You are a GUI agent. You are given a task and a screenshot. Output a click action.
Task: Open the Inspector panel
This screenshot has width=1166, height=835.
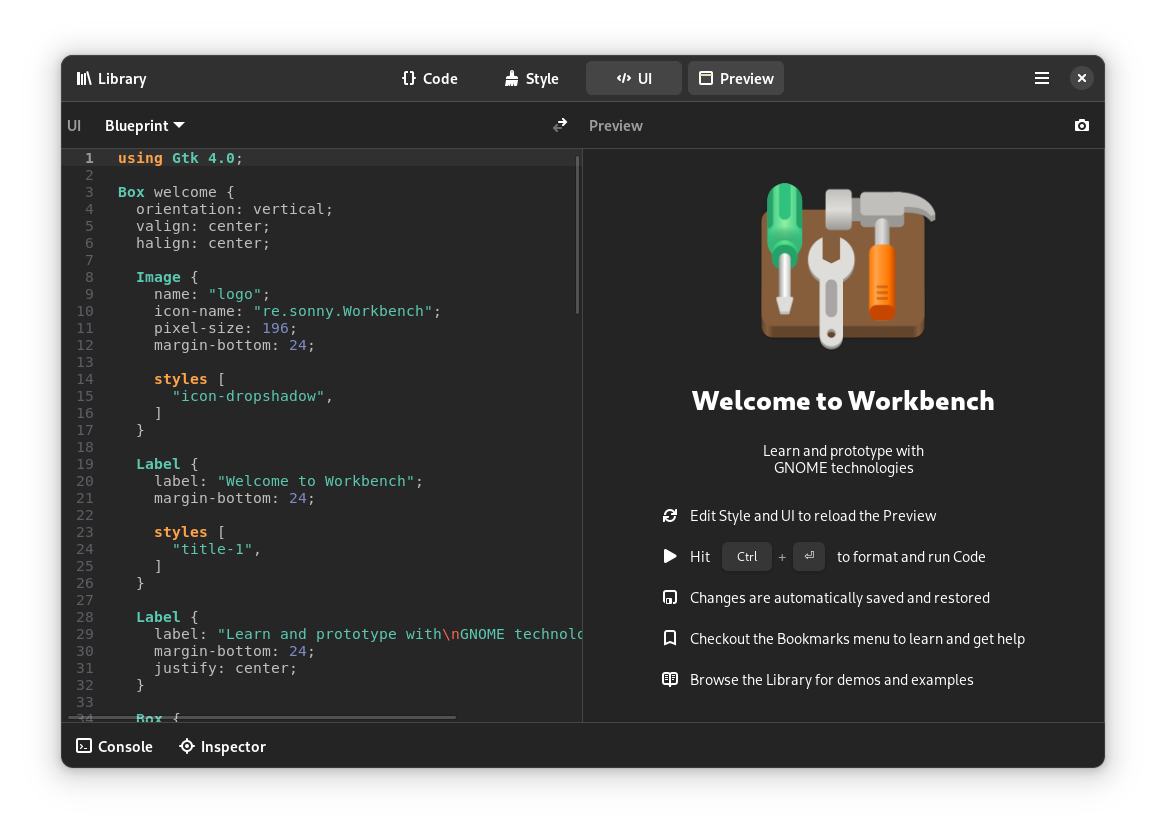pyautogui.click(x=221, y=746)
